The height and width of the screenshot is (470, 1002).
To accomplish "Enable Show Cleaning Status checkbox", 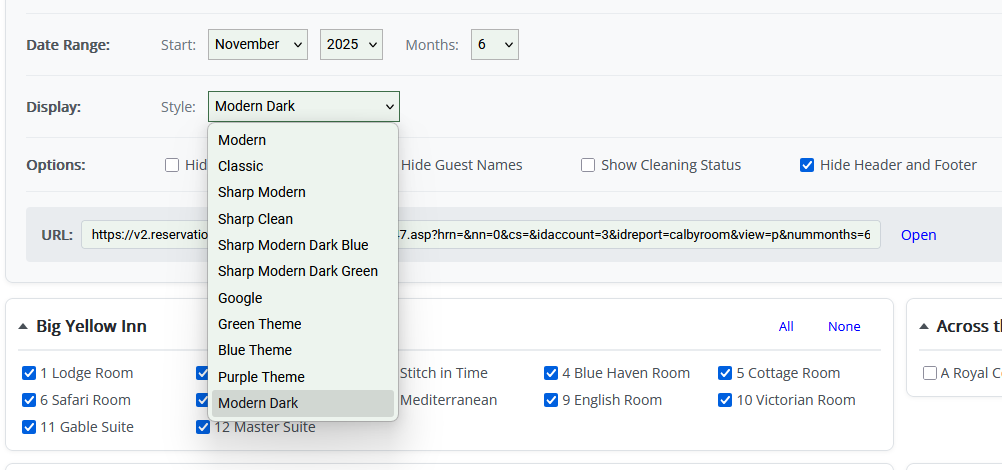I will 588,165.
